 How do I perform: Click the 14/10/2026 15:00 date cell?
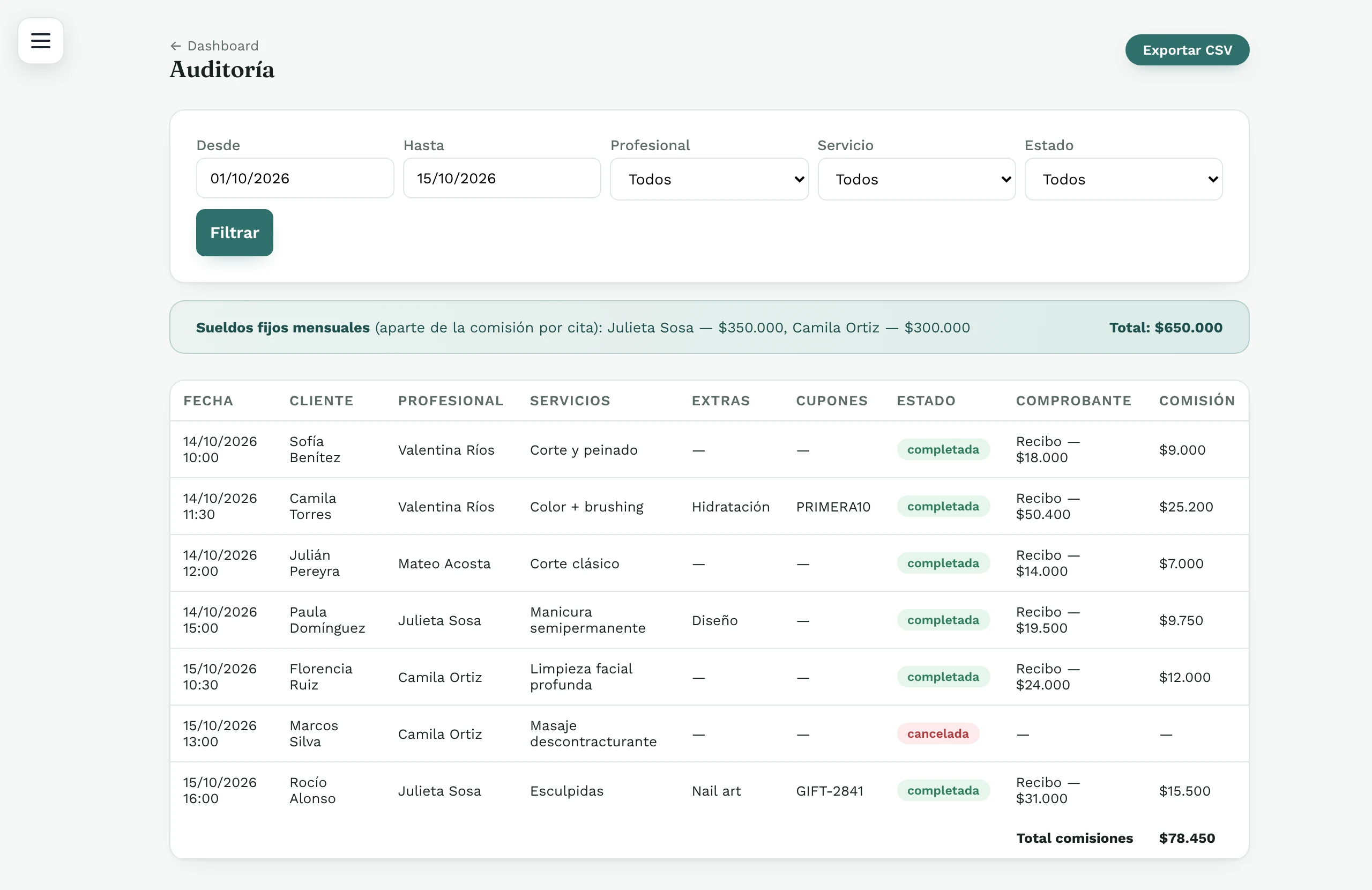(220, 620)
